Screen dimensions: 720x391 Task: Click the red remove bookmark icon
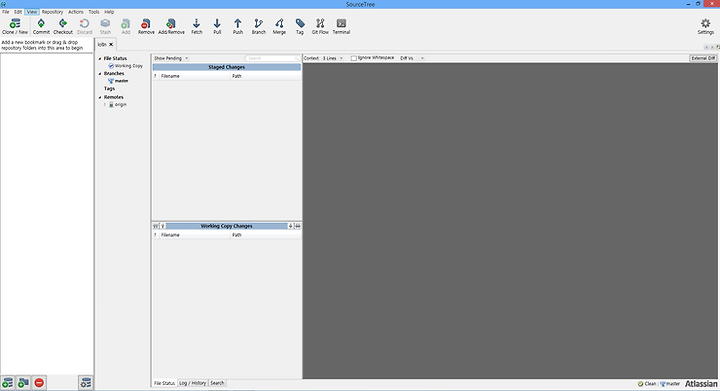coord(39,382)
